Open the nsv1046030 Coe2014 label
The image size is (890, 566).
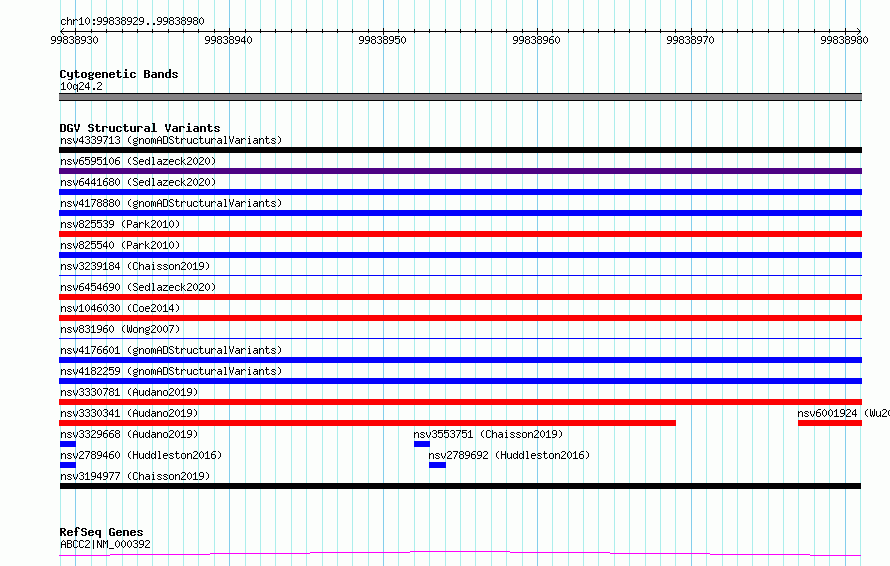(120, 308)
